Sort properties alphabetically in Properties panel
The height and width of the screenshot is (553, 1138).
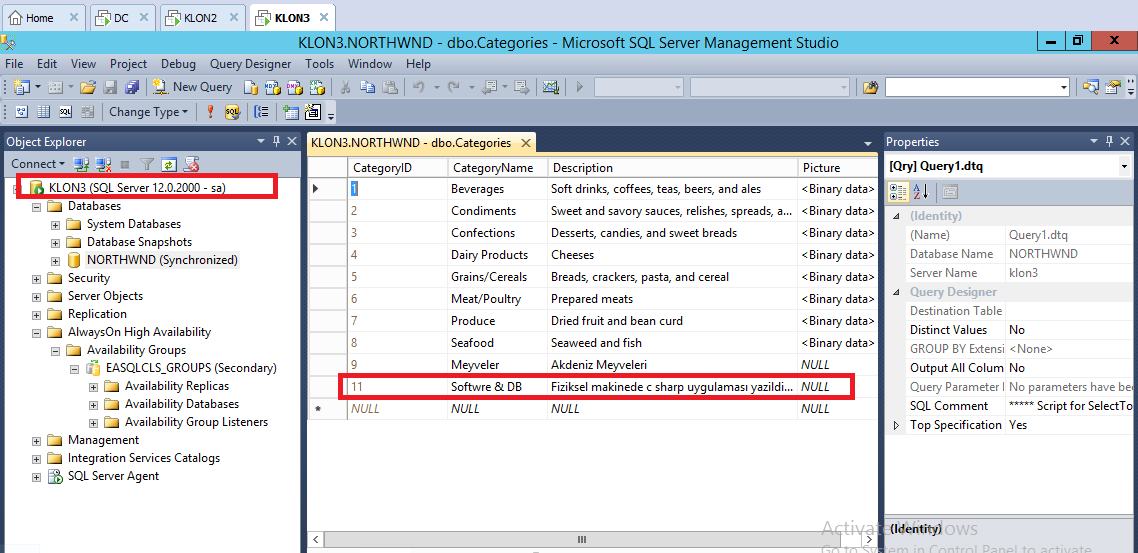pyautogui.click(x=922, y=192)
